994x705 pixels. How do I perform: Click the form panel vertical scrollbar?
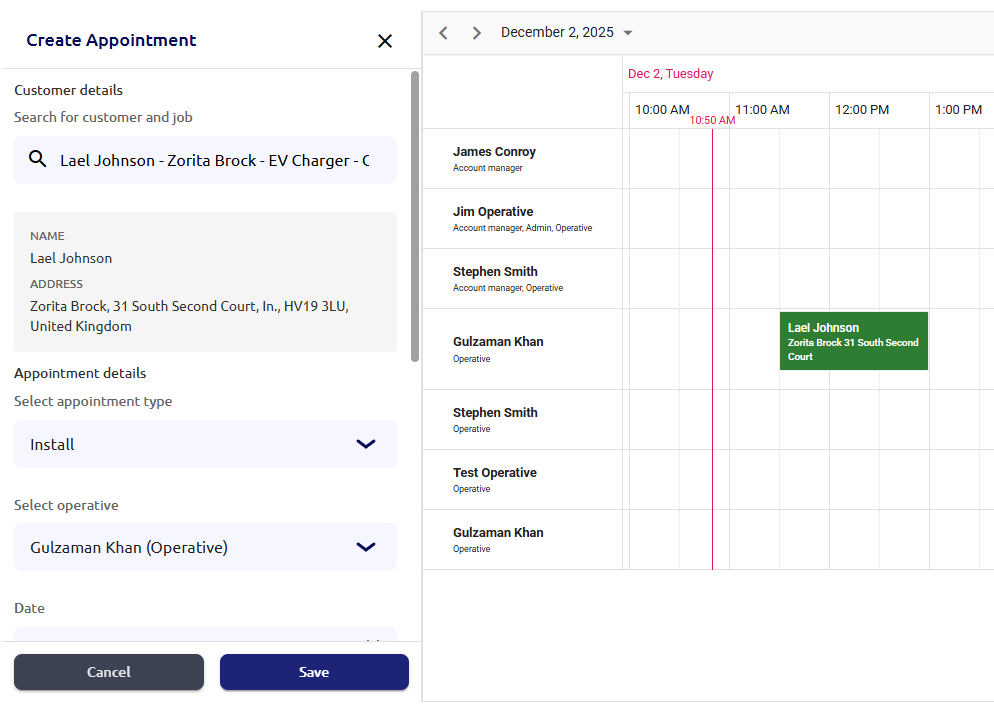[x=415, y=215]
